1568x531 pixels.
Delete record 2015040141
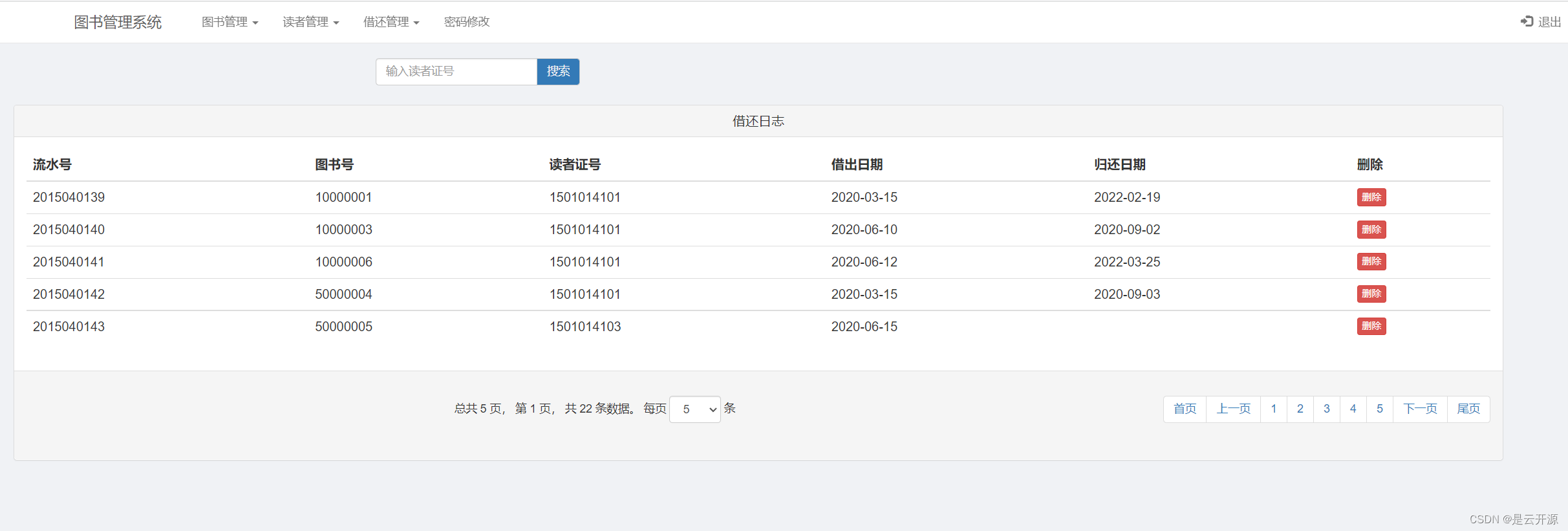click(1371, 261)
